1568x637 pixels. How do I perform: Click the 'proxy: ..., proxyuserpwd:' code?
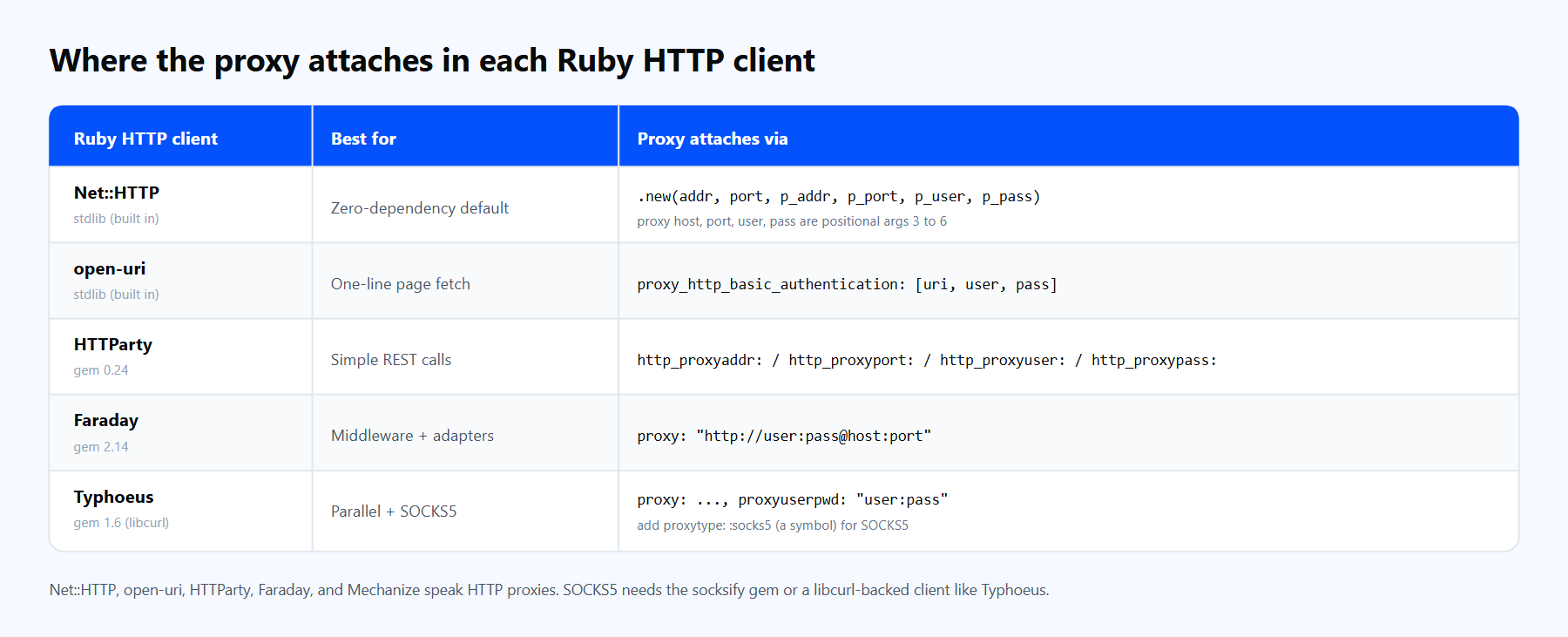coord(793,499)
